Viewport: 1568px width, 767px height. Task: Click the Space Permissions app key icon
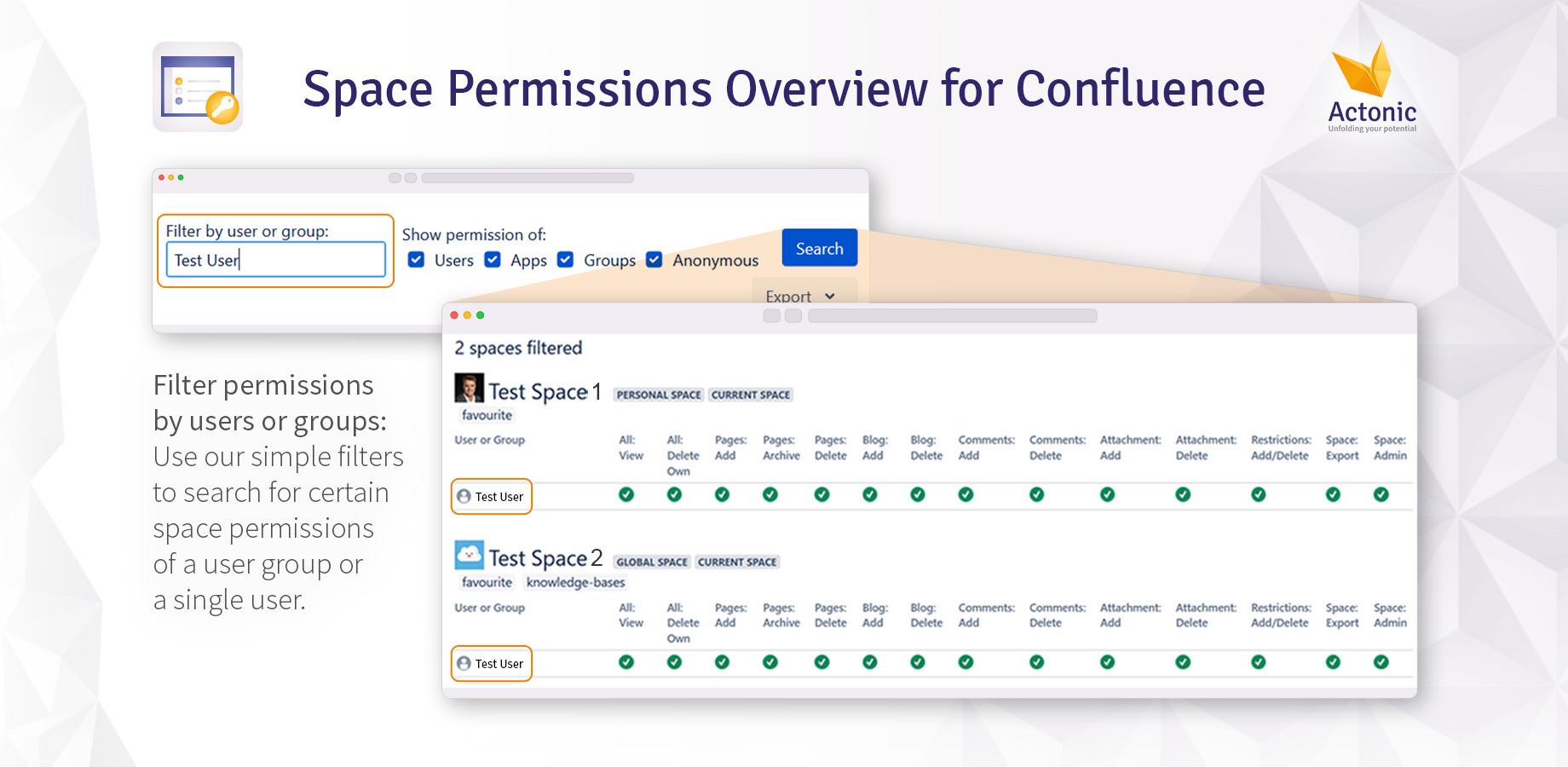[x=198, y=87]
